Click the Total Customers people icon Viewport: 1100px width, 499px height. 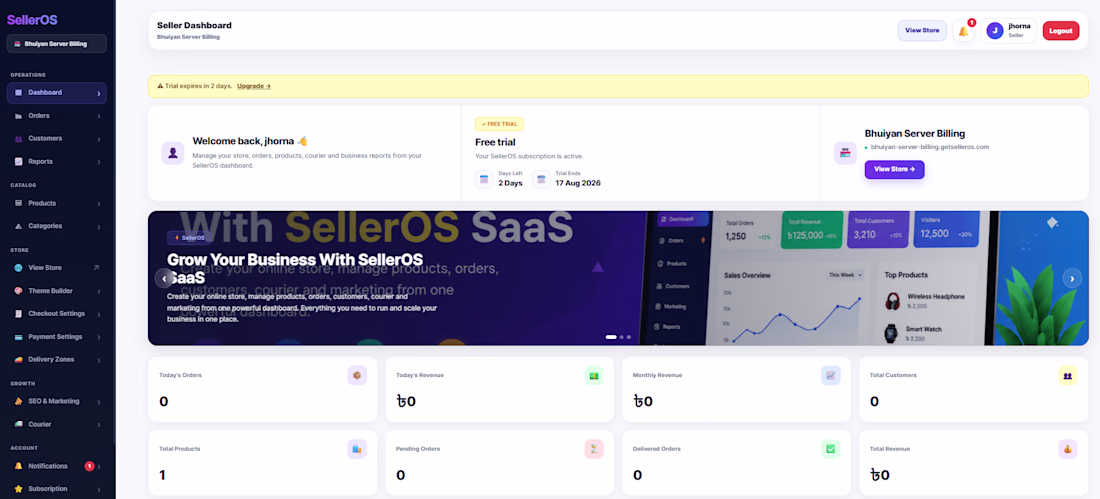[1068, 375]
